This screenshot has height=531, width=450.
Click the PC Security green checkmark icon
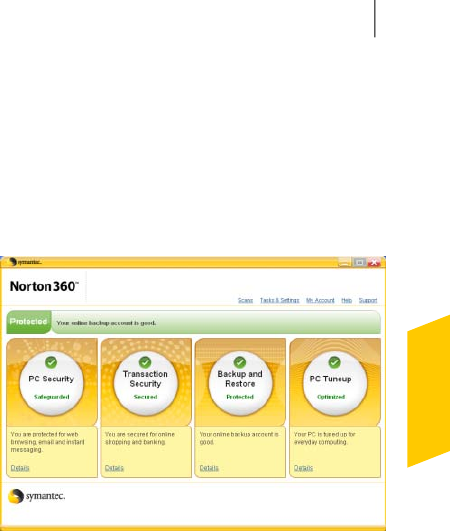[51, 362]
